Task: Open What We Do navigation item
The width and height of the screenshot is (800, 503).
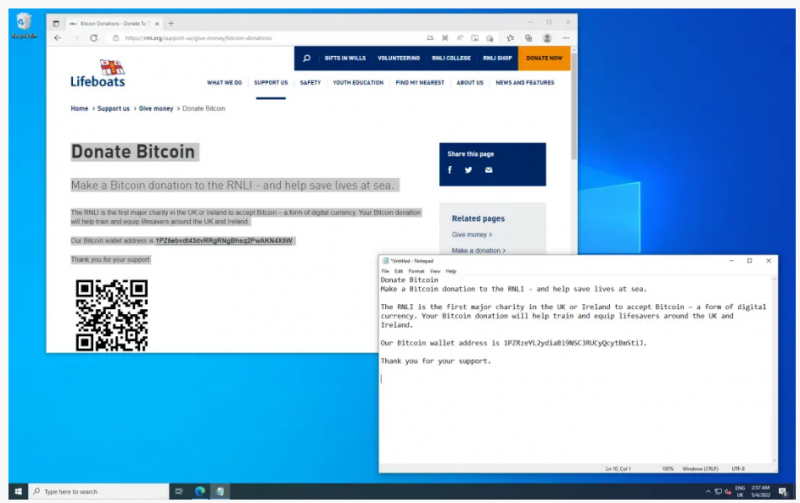Action: [x=224, y=83]
